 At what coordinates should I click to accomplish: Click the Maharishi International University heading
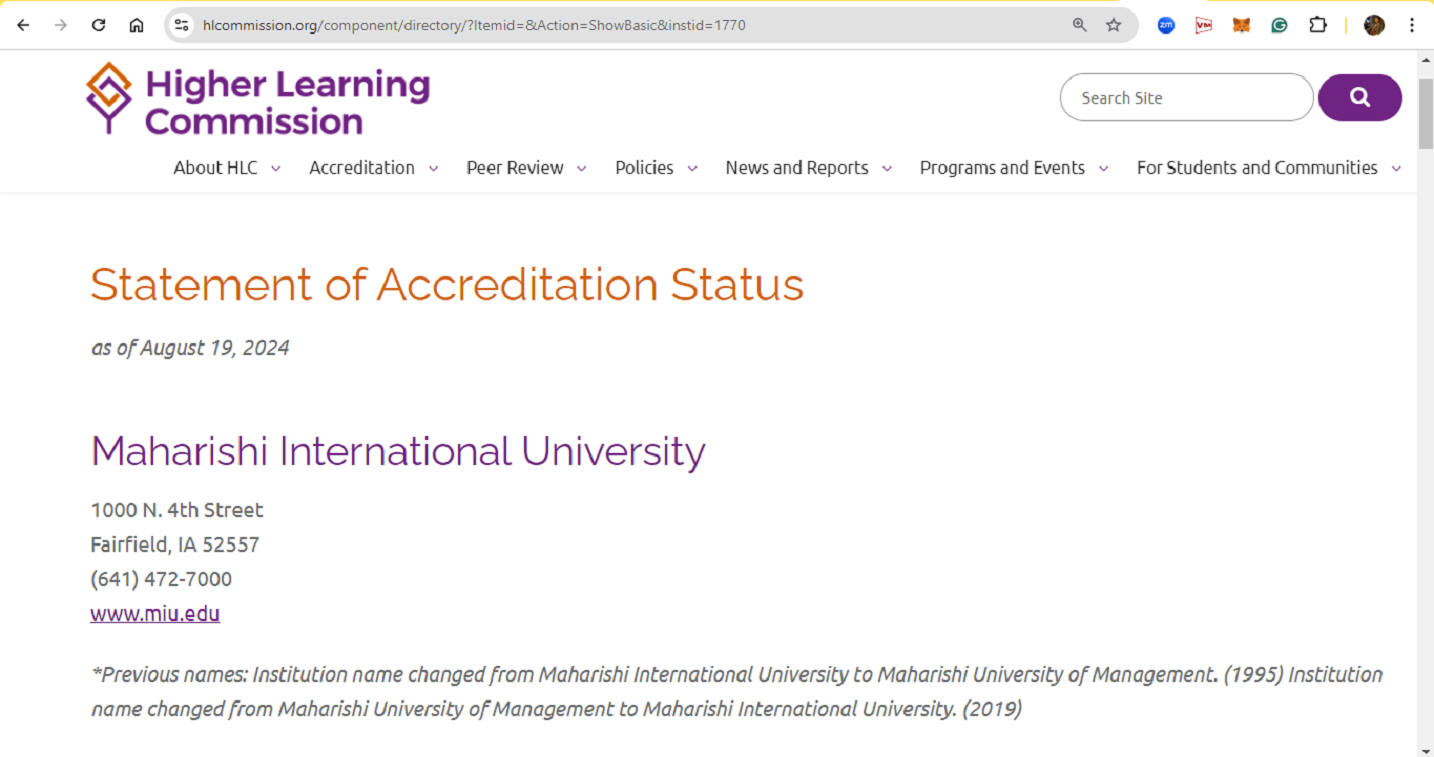pyautogui.click(x=398, y=451)
